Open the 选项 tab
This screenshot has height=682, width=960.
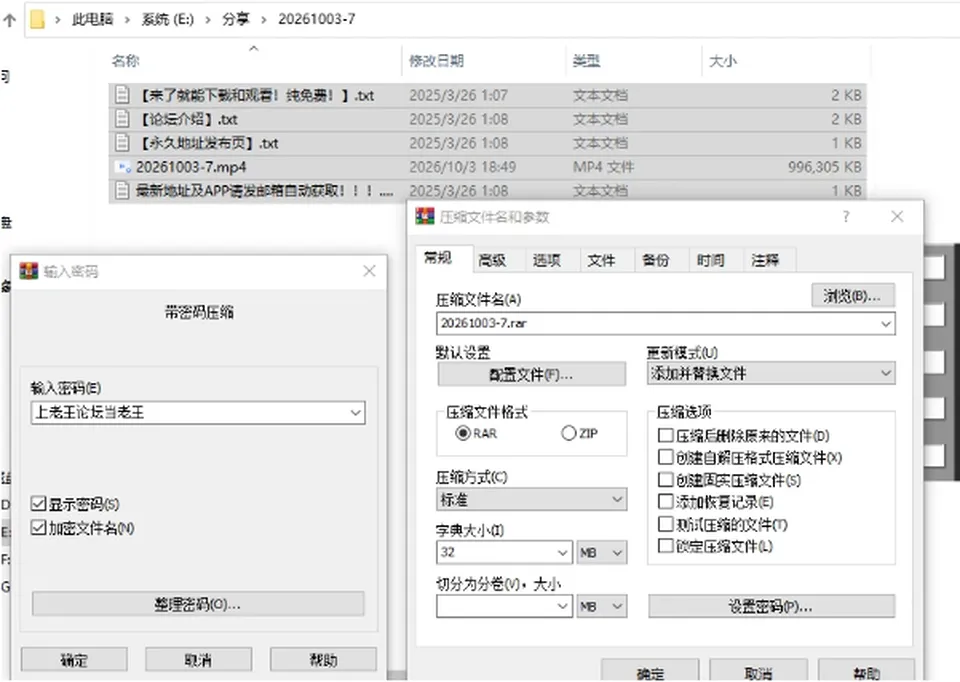(x=547, y=261)
